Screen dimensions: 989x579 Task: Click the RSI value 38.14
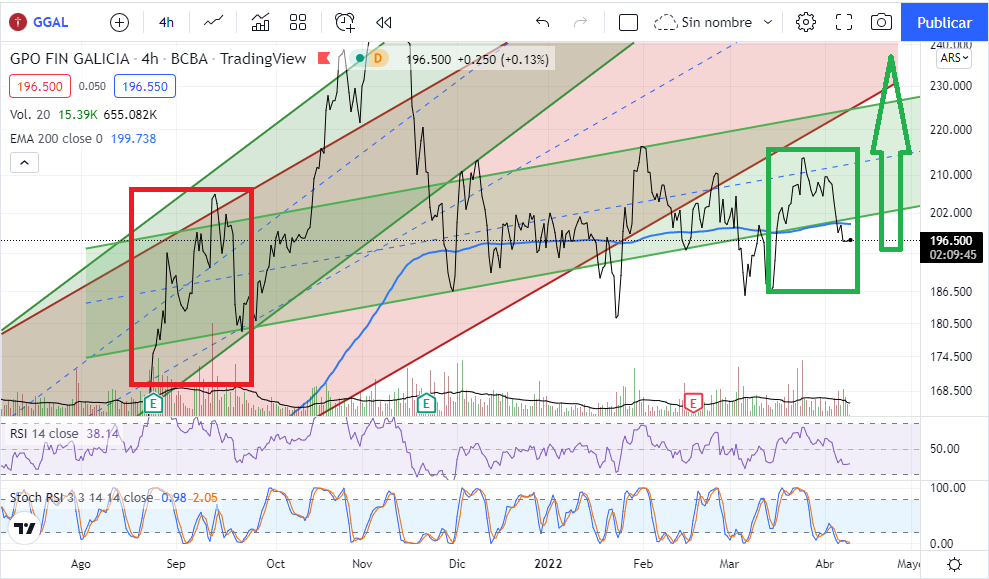tap(103, 434)
